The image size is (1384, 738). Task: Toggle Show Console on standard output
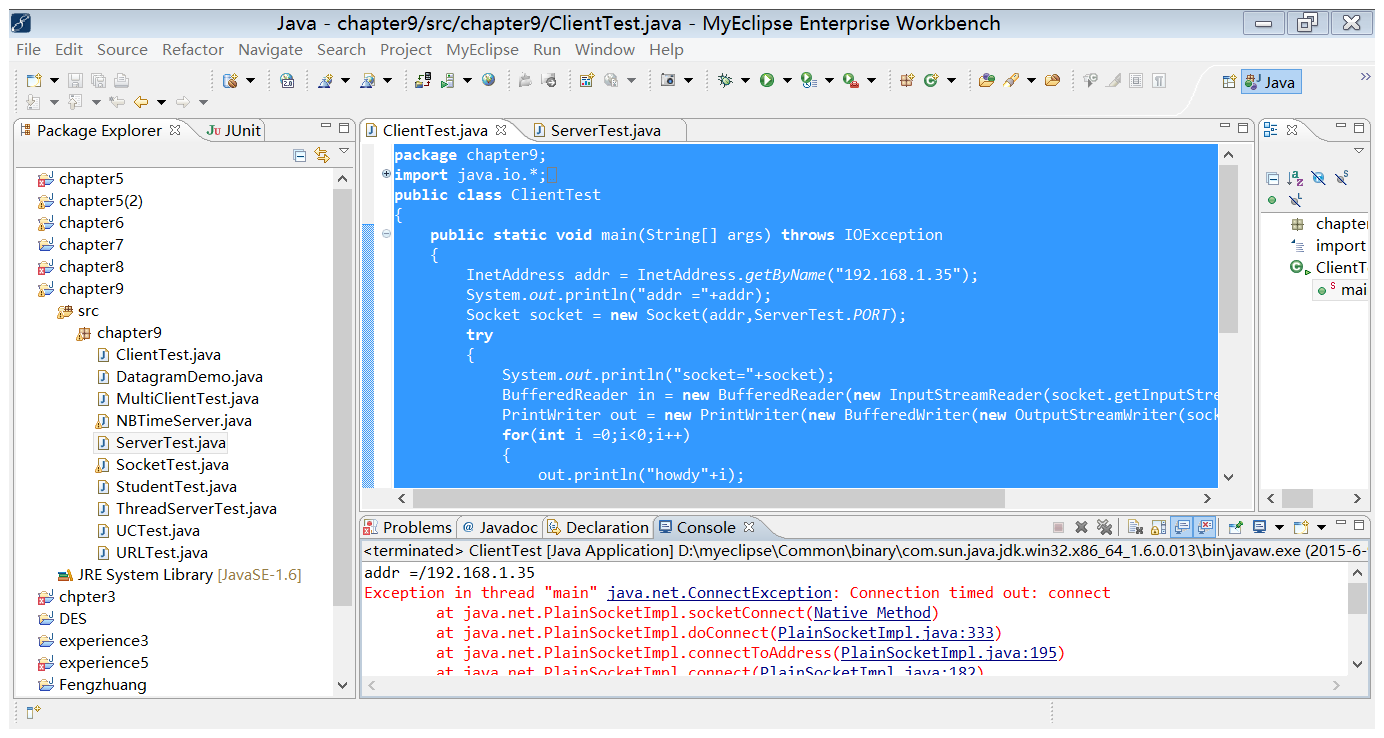click(1183, 527)
